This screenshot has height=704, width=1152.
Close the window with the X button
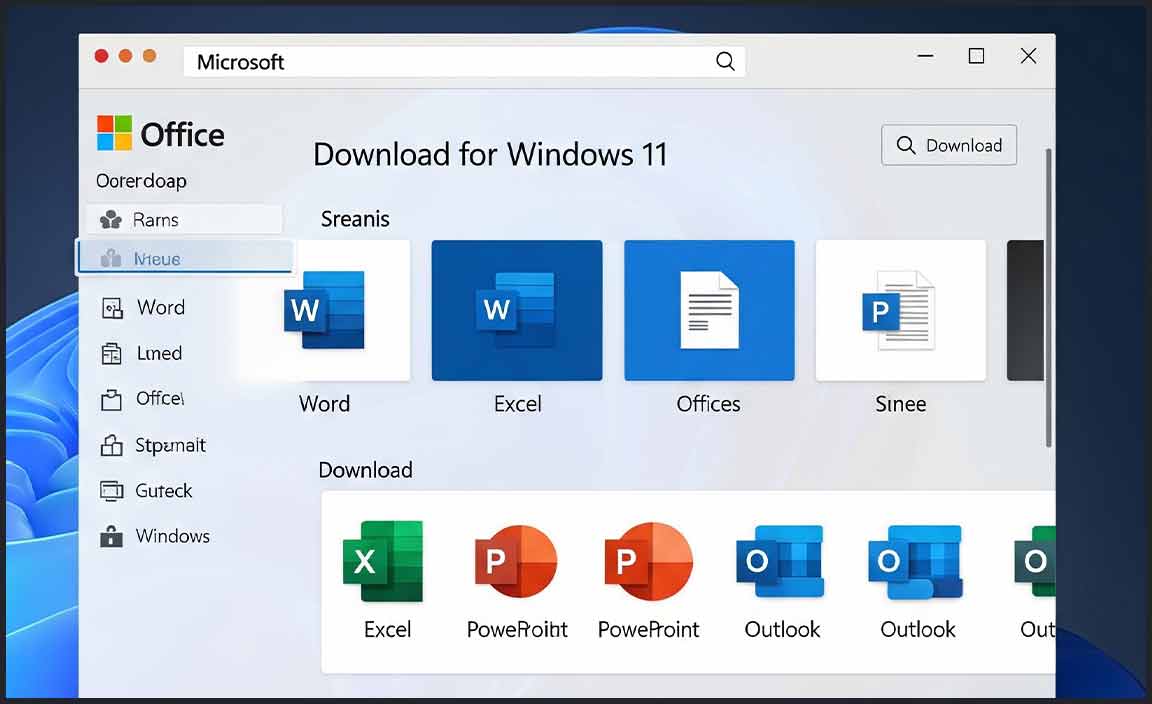pos(1029,56)
